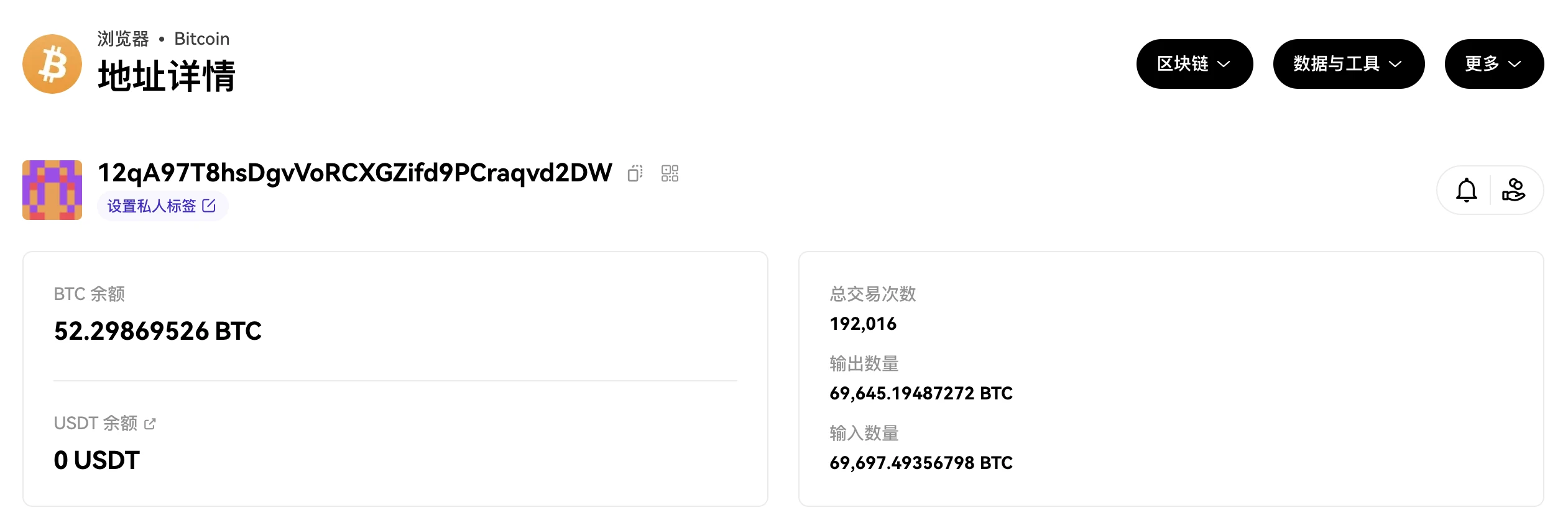Click the orange Bitcoin logo icon
1568x528 pixels.
pos(52,64)
